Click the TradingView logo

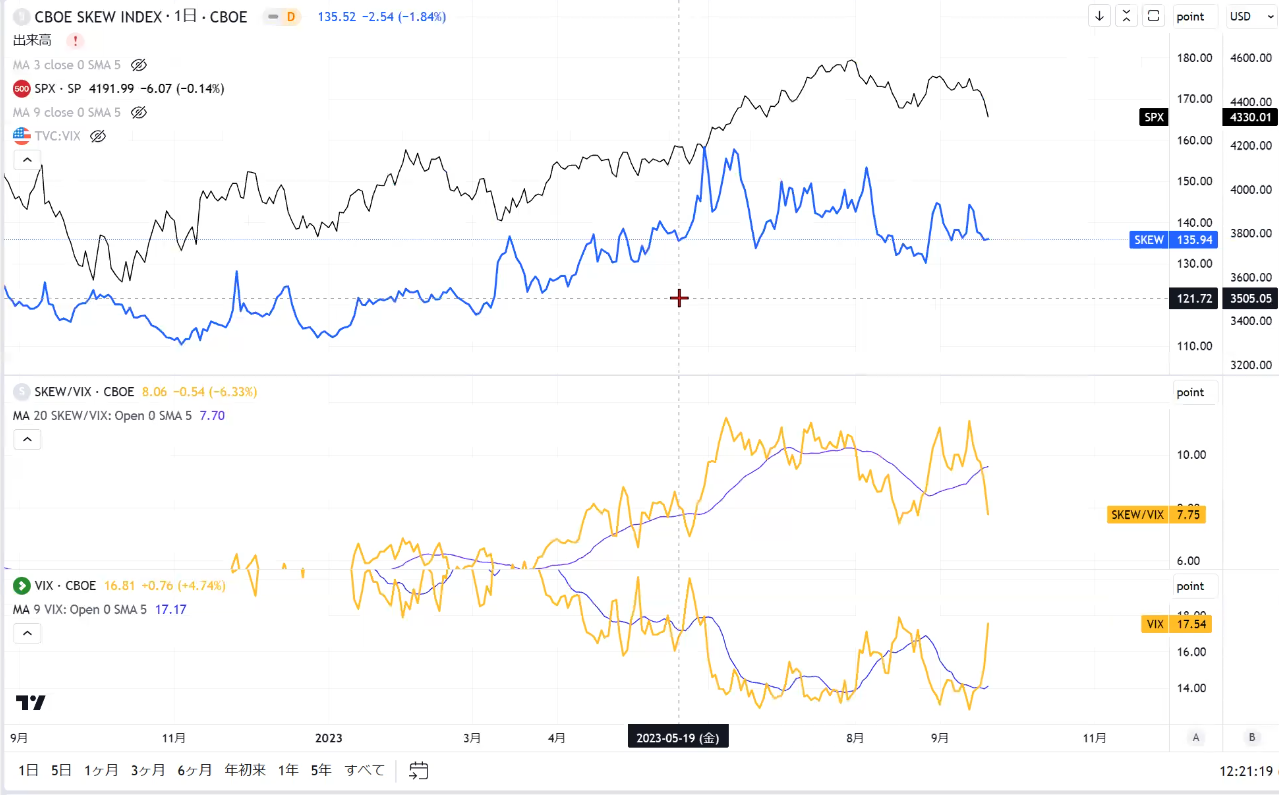[x=31, y=703]
